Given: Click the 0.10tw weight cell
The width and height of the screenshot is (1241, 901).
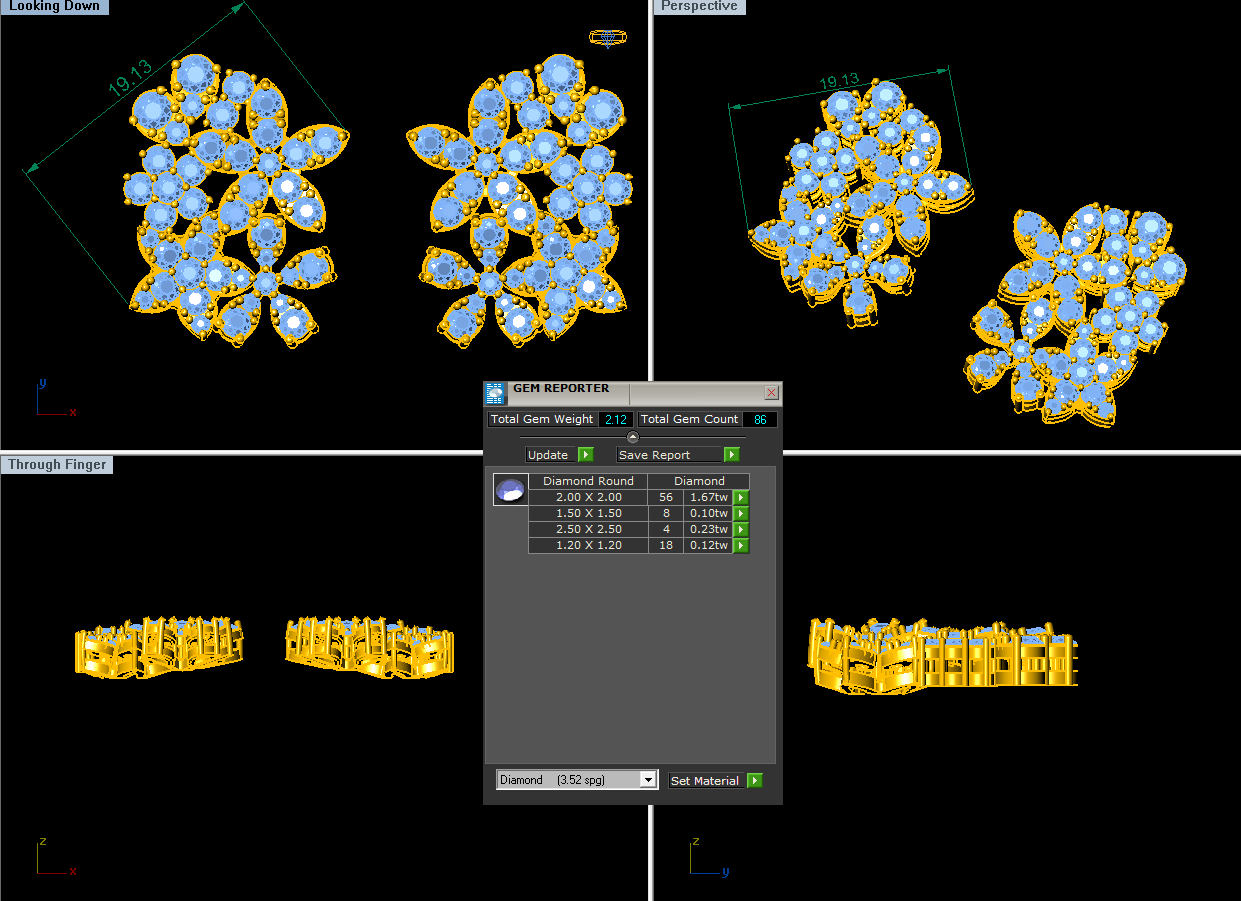Looking at the screenshot, I should click(709, 513).
